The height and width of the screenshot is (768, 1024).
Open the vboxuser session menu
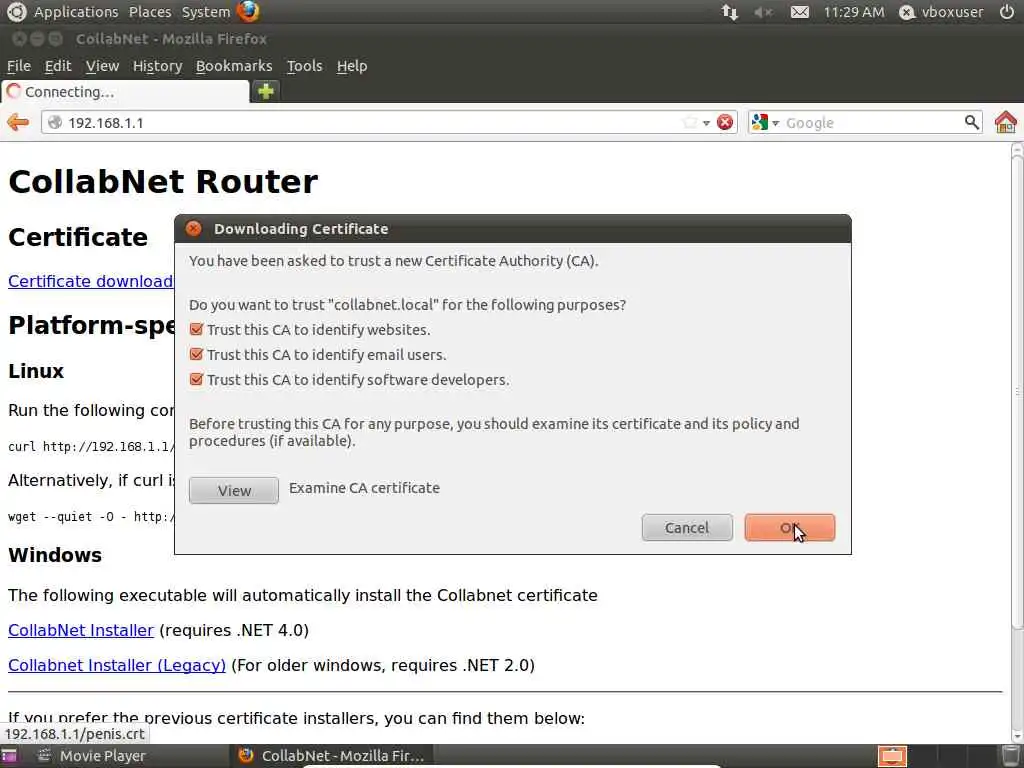tap(941, 12)
